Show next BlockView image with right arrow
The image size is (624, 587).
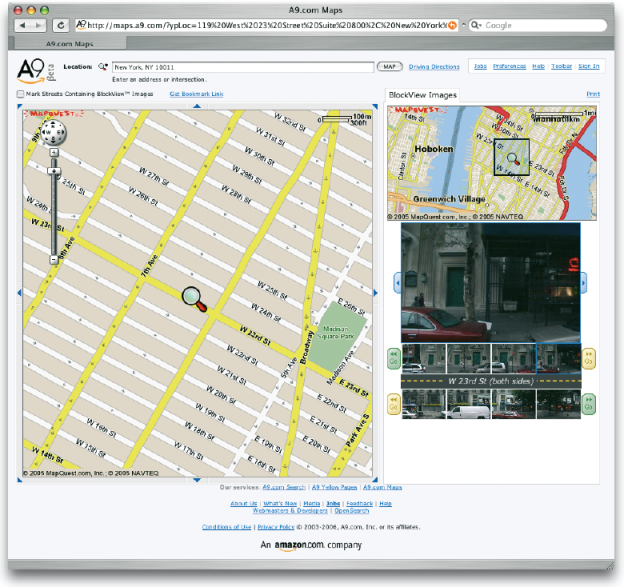583,283
